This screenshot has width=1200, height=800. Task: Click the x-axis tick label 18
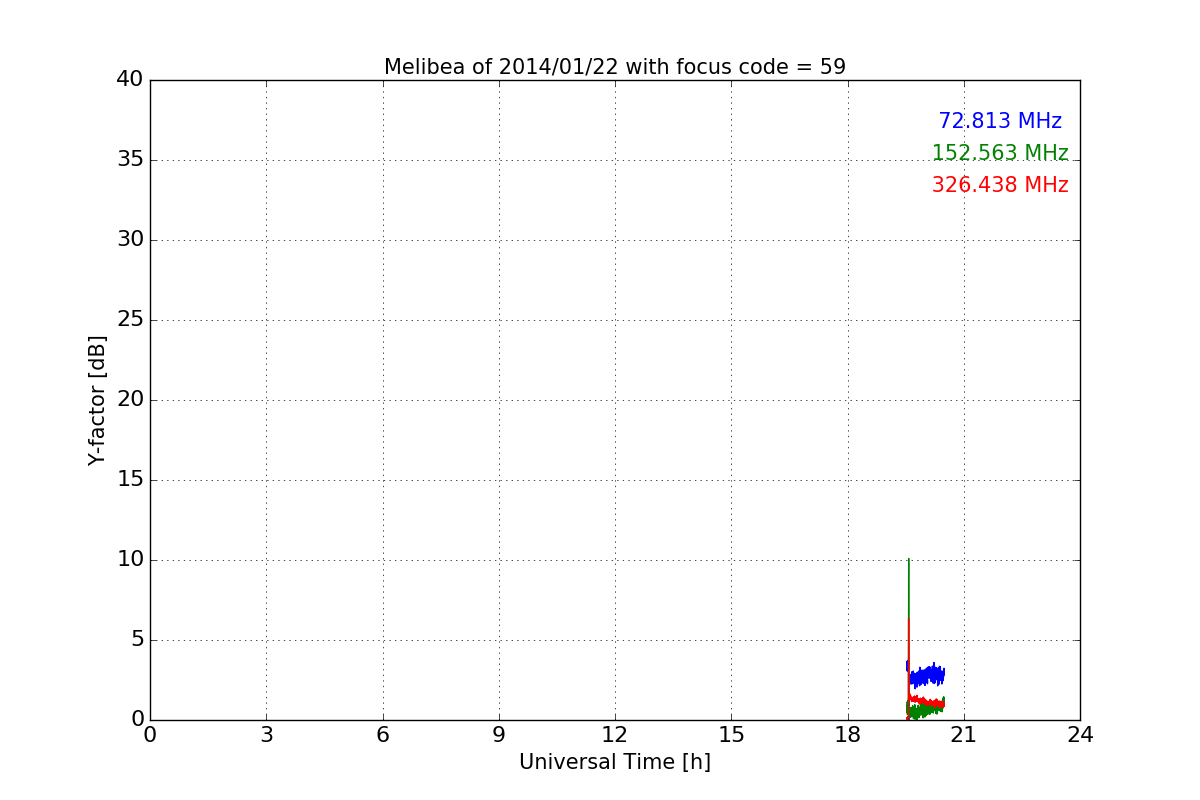click(848, 735)
